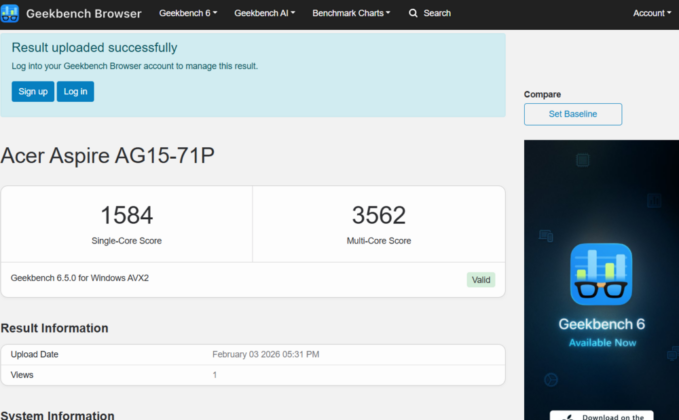Click the Log into your account message
The height and width of the screenshot is (420, 679).
coord(135,66)
